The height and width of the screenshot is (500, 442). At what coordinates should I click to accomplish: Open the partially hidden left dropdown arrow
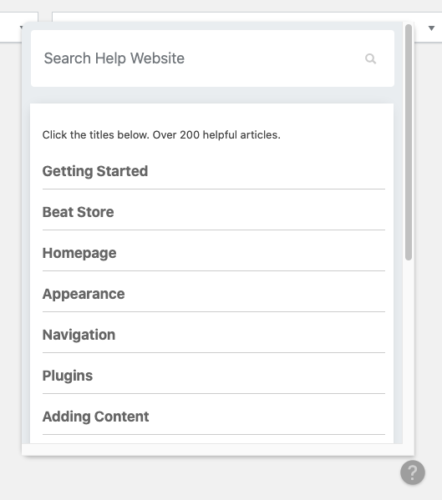[x=21, y=27]
